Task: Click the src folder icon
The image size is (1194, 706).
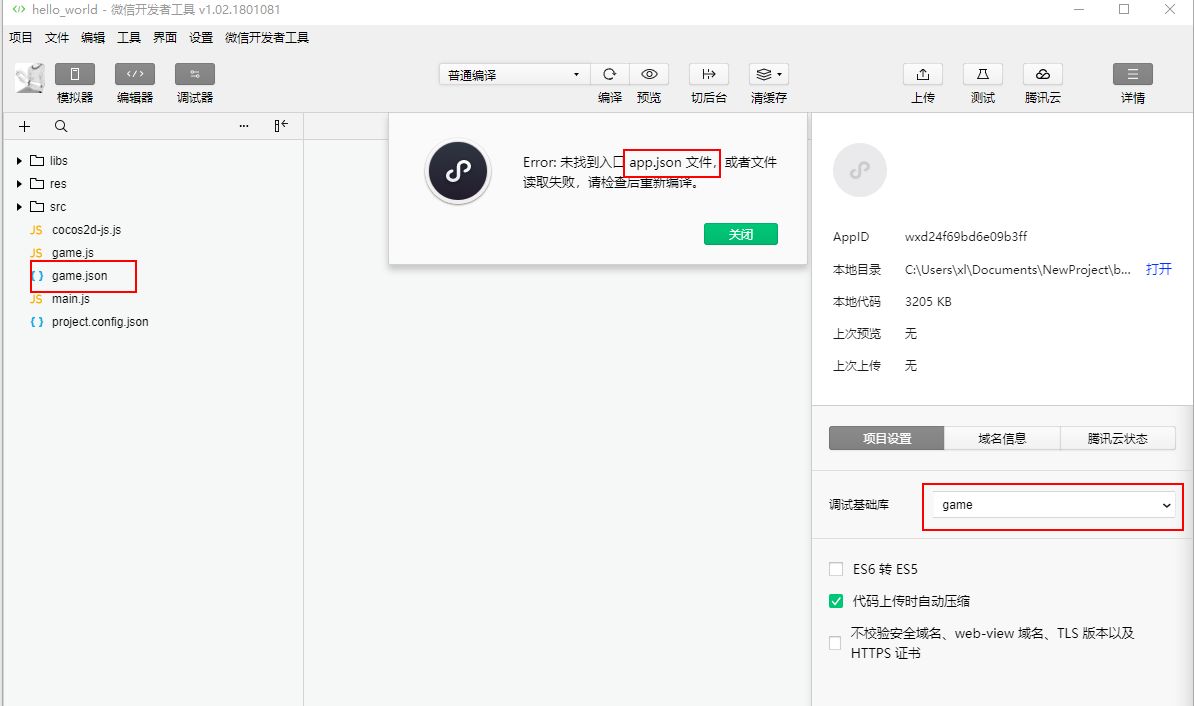Action: [37, 206]
